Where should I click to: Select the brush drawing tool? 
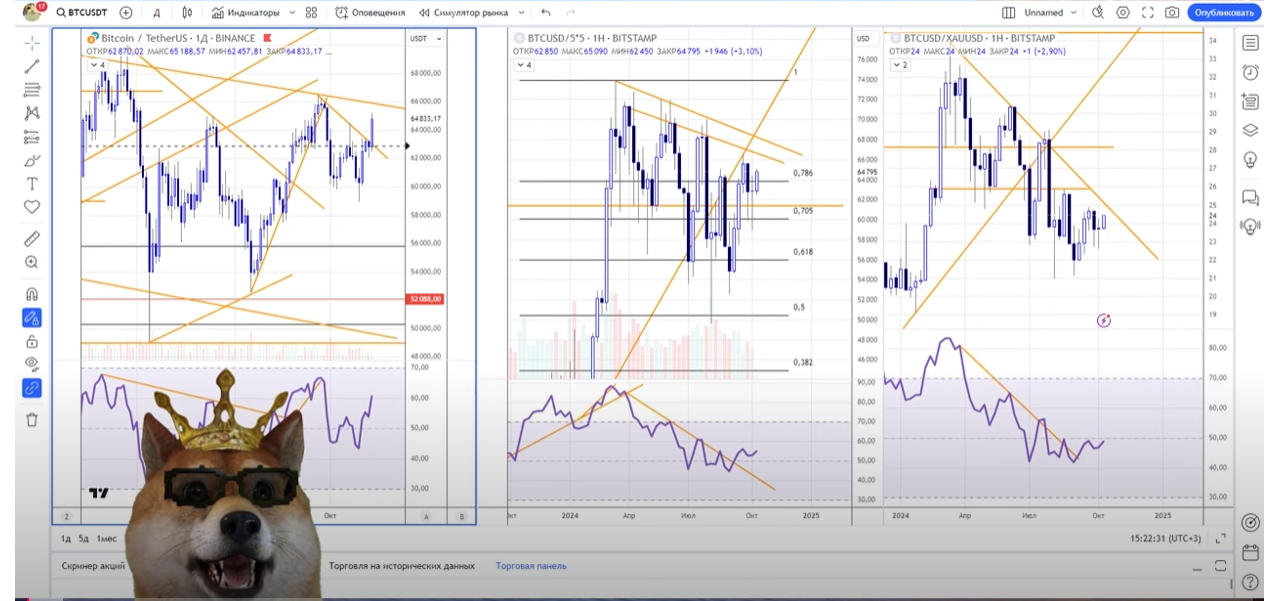click(x=32, y=160)
